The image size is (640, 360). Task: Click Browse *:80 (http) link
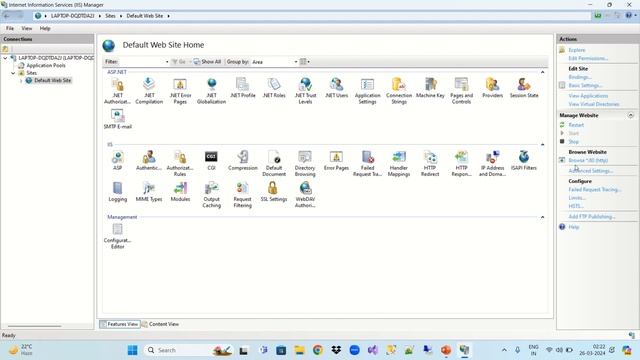(588, 160)
